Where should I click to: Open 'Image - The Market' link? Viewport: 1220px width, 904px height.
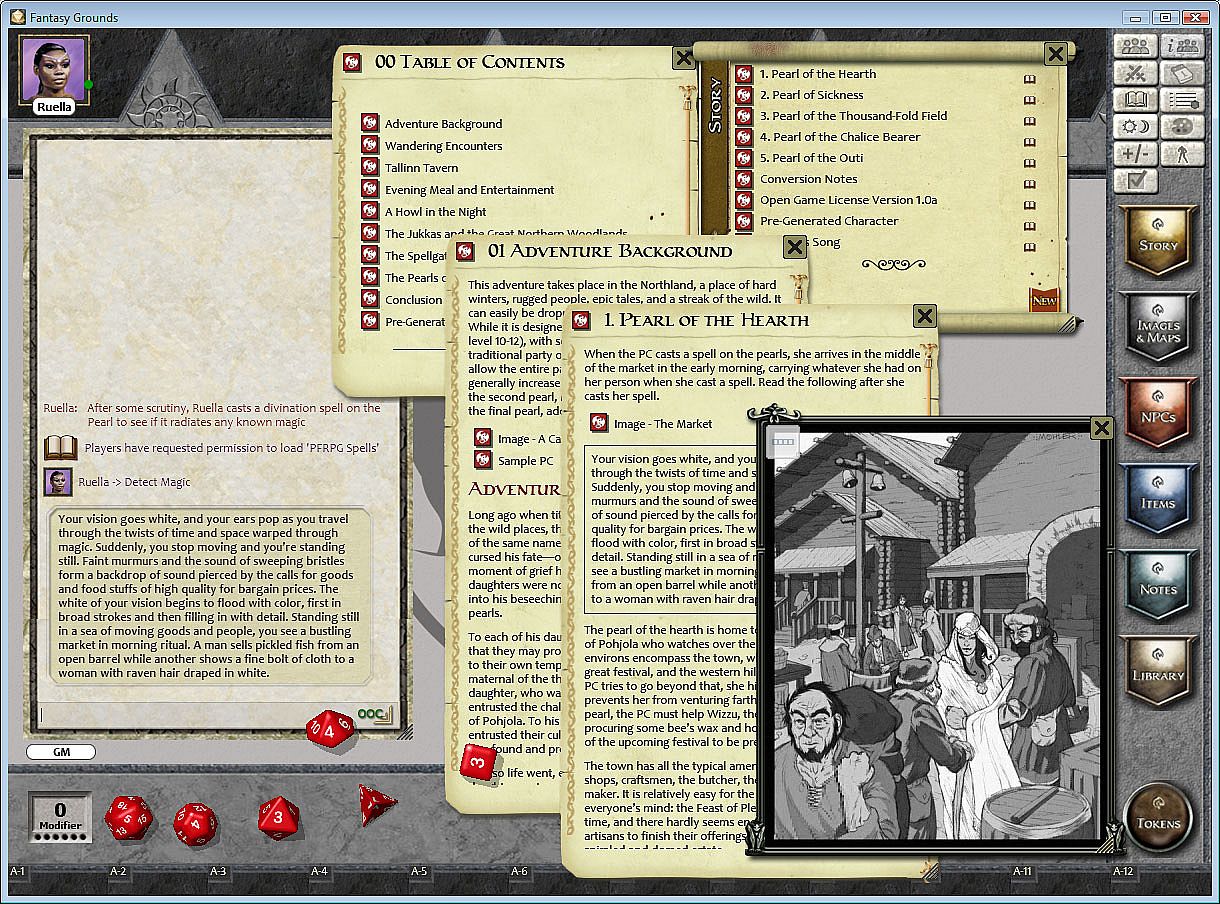click(x=663, y=424)
